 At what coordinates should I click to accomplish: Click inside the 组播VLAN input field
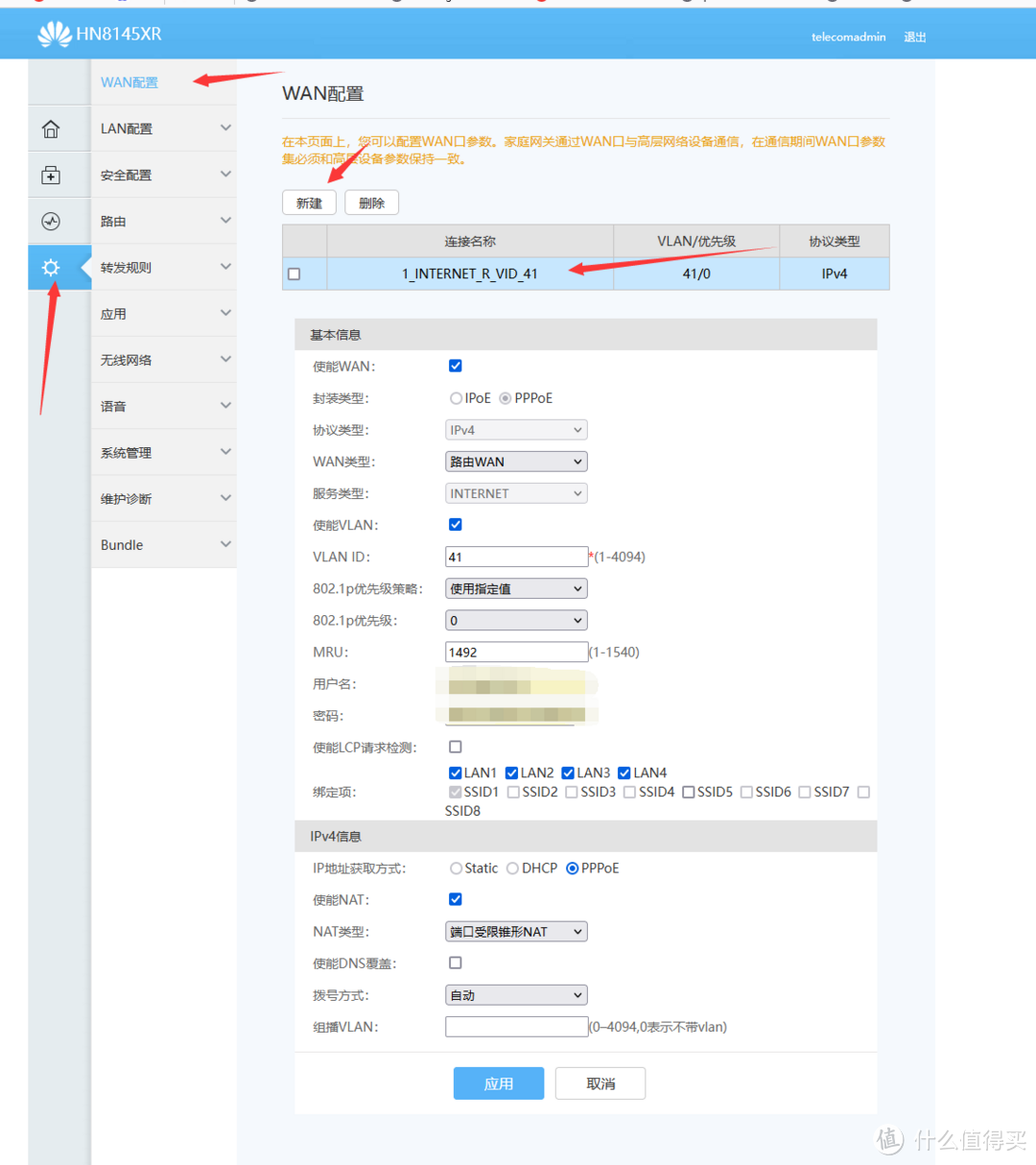pyautogui.click(x=515, y=1026)
